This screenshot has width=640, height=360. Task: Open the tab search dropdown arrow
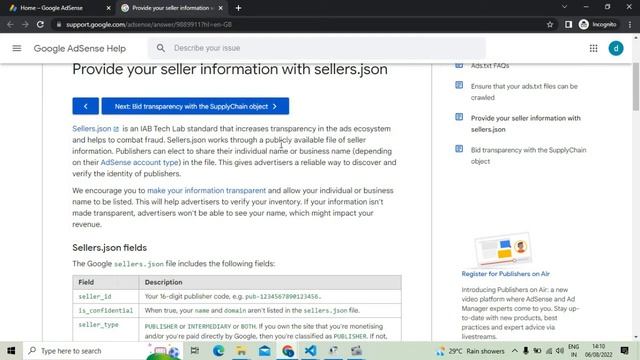tap(564, 7)
